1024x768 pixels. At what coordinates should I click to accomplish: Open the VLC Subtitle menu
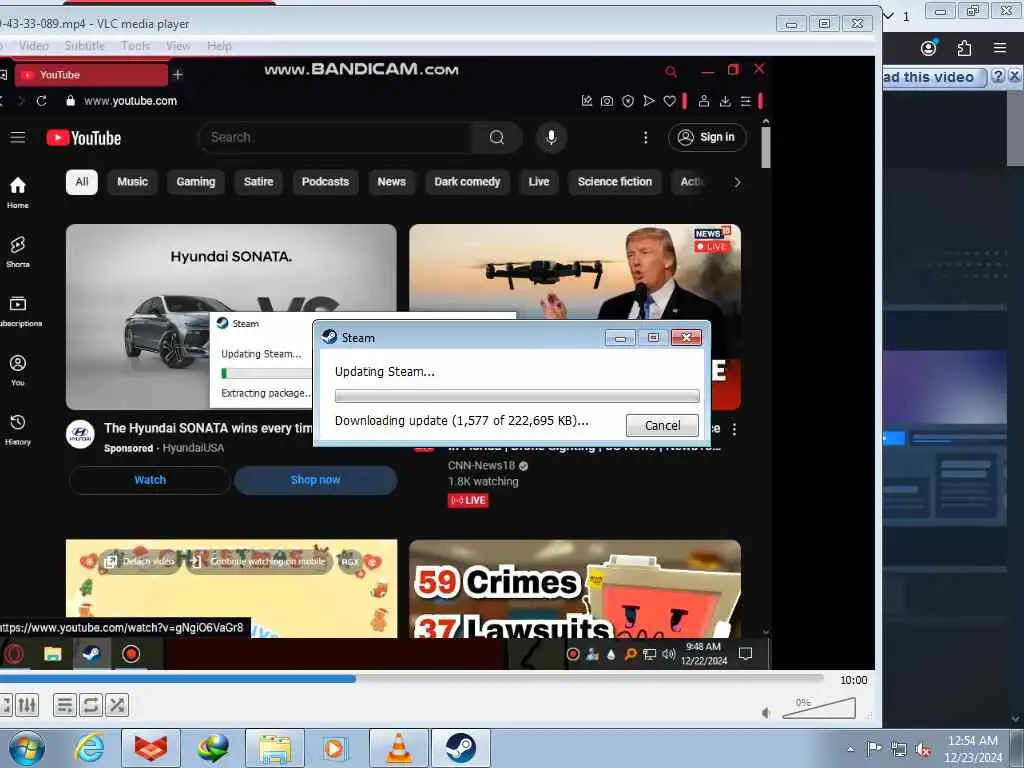(84, 46)
